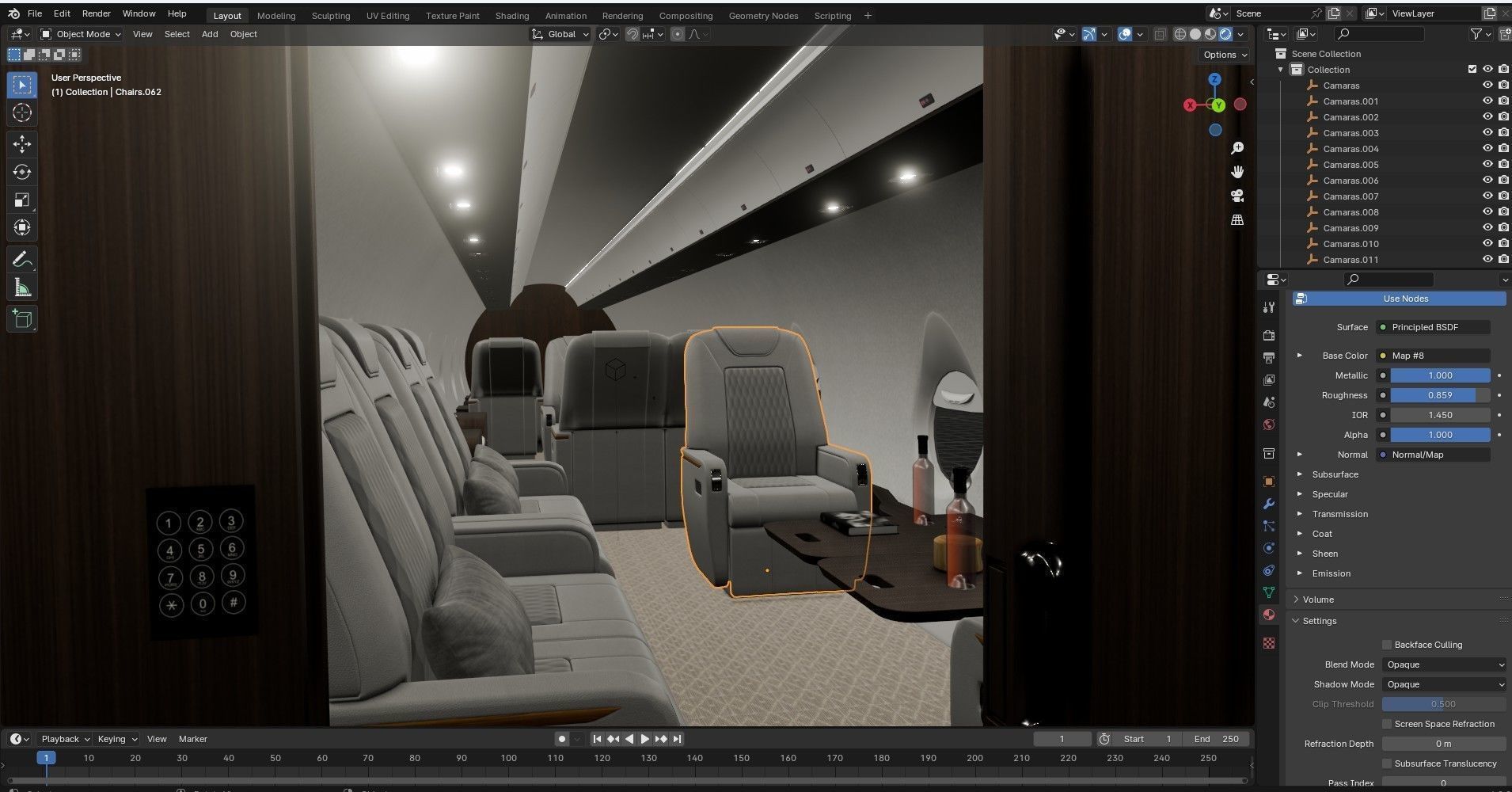This screenshot has height=792, width=1512.
Task: Click the pan view hand icon
Action: pyautogui.click(x=1237, y=172)
